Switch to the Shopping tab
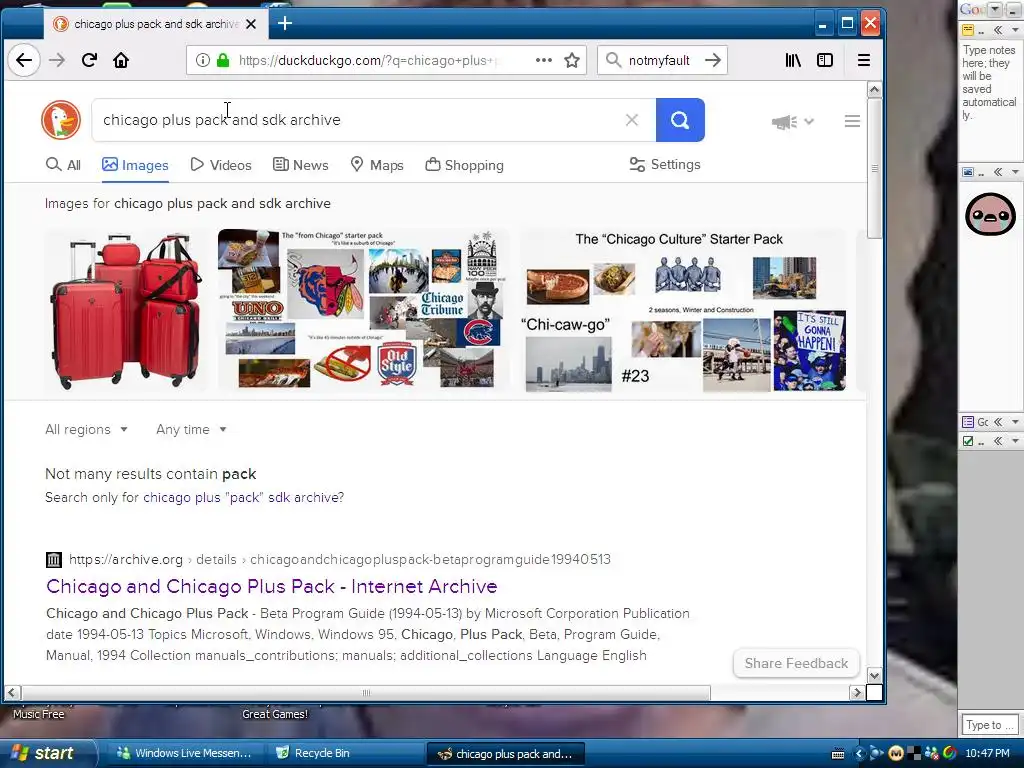 pyautogui.click(x=464, y=165)
